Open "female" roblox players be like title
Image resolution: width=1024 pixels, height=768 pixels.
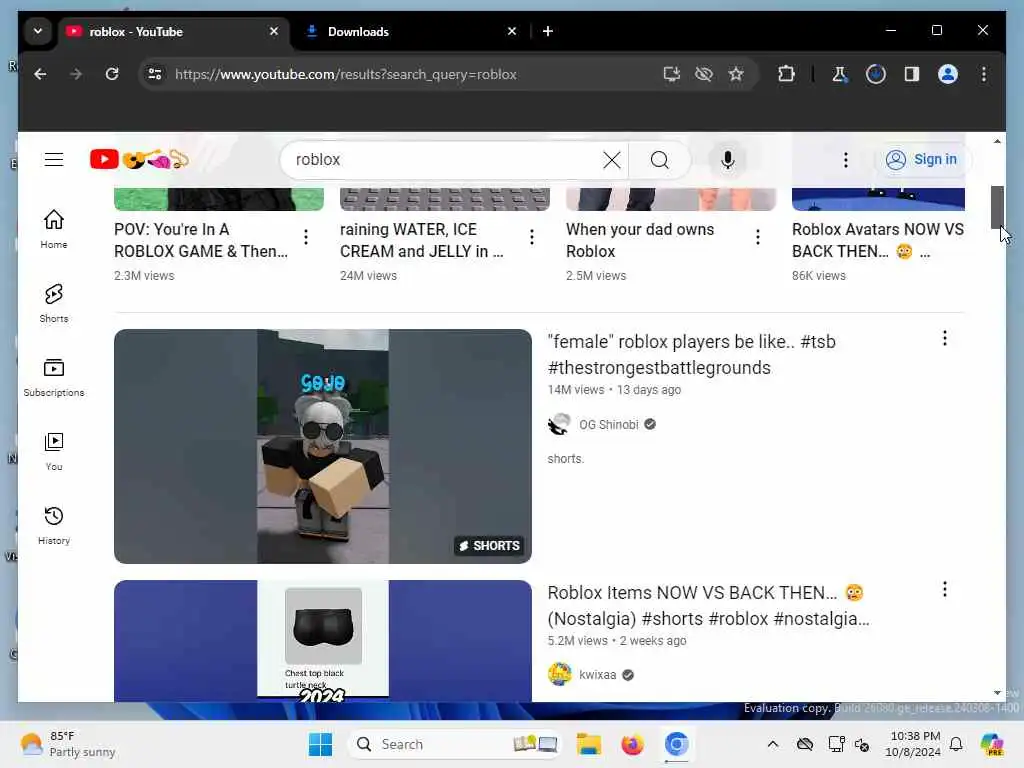692,355
